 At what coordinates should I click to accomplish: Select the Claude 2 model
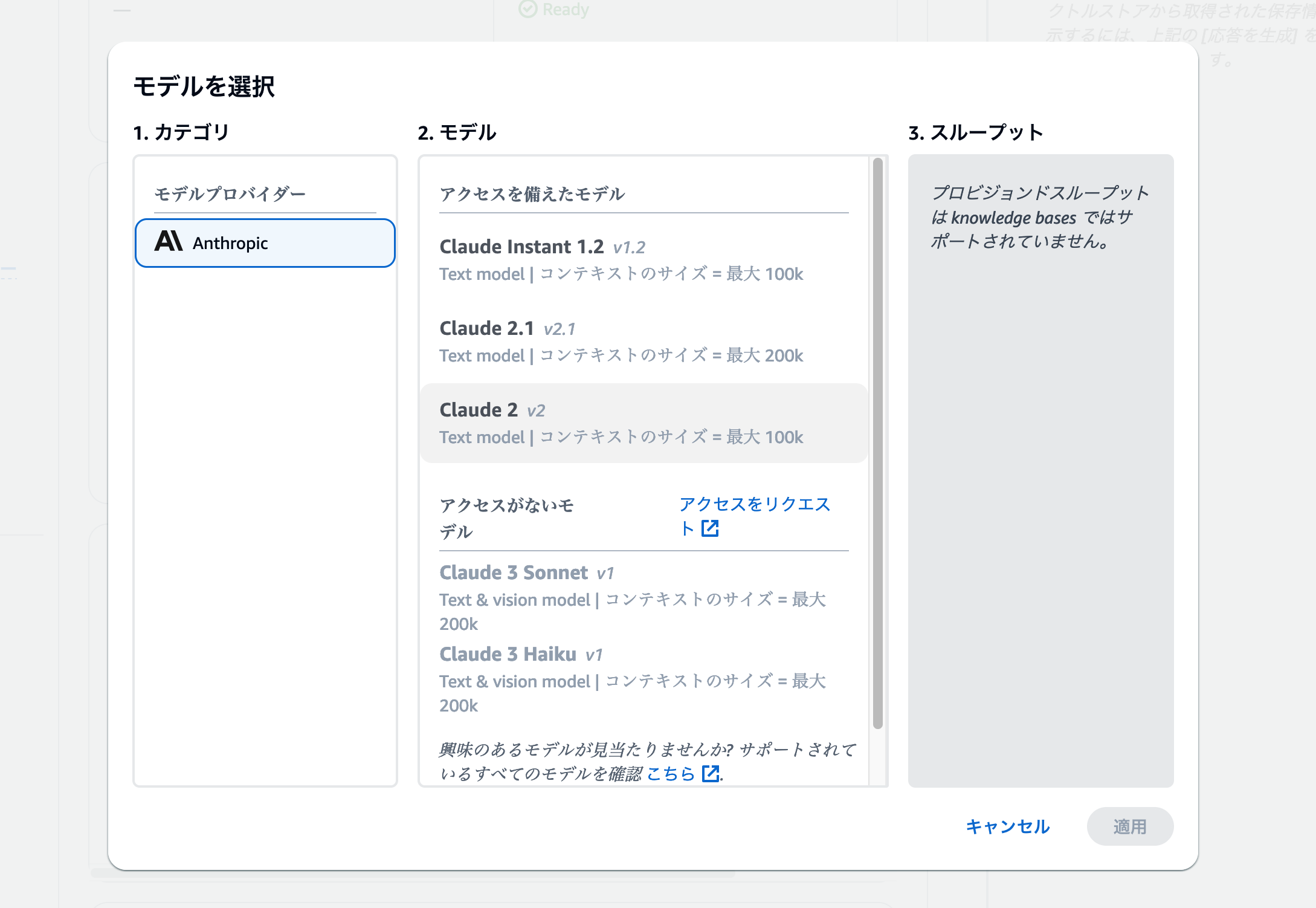point(640,422)
